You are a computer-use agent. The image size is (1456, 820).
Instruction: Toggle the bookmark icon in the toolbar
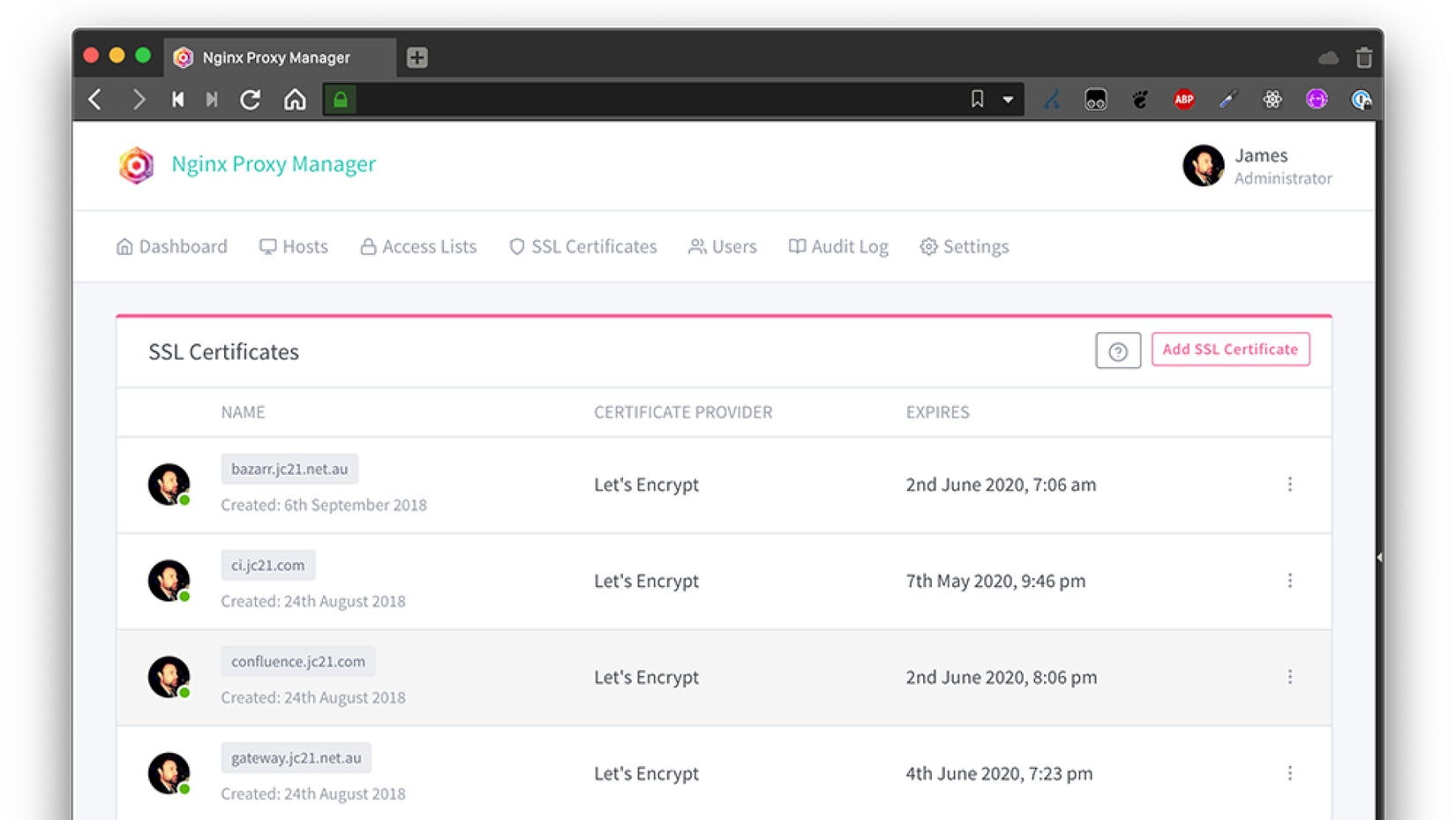click(x=977, y=99)
